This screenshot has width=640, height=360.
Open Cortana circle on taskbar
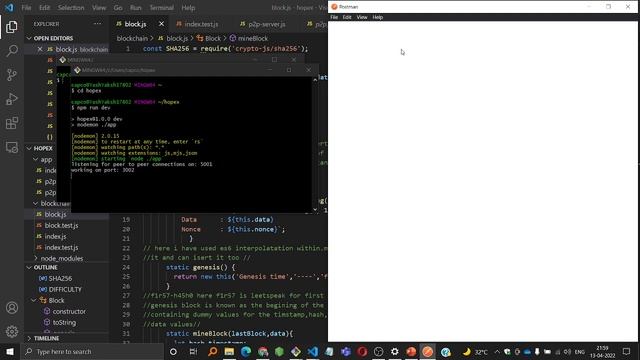tap(173, 351)
